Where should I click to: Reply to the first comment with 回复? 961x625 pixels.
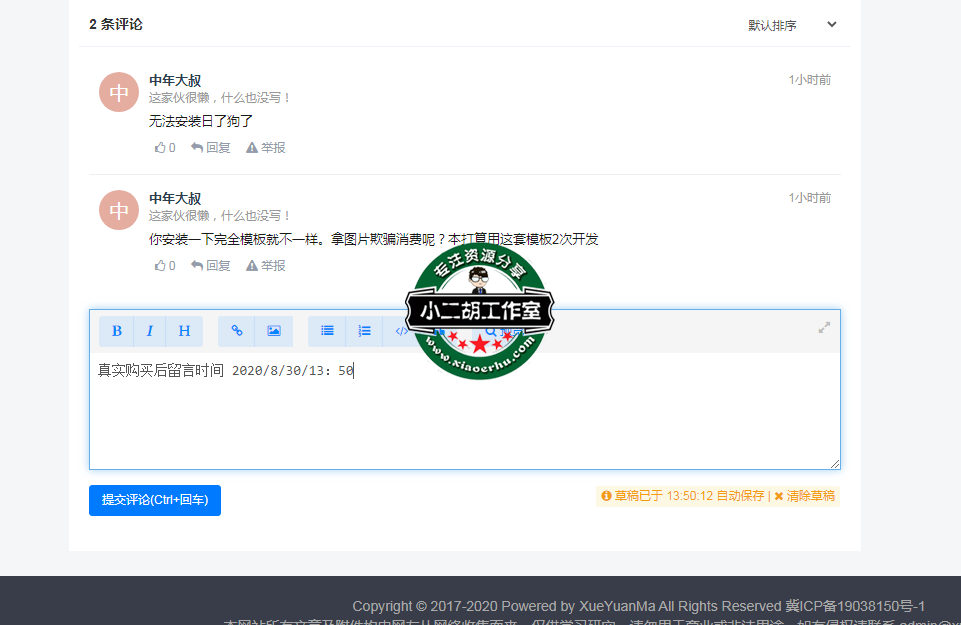[x=210, y=147]
